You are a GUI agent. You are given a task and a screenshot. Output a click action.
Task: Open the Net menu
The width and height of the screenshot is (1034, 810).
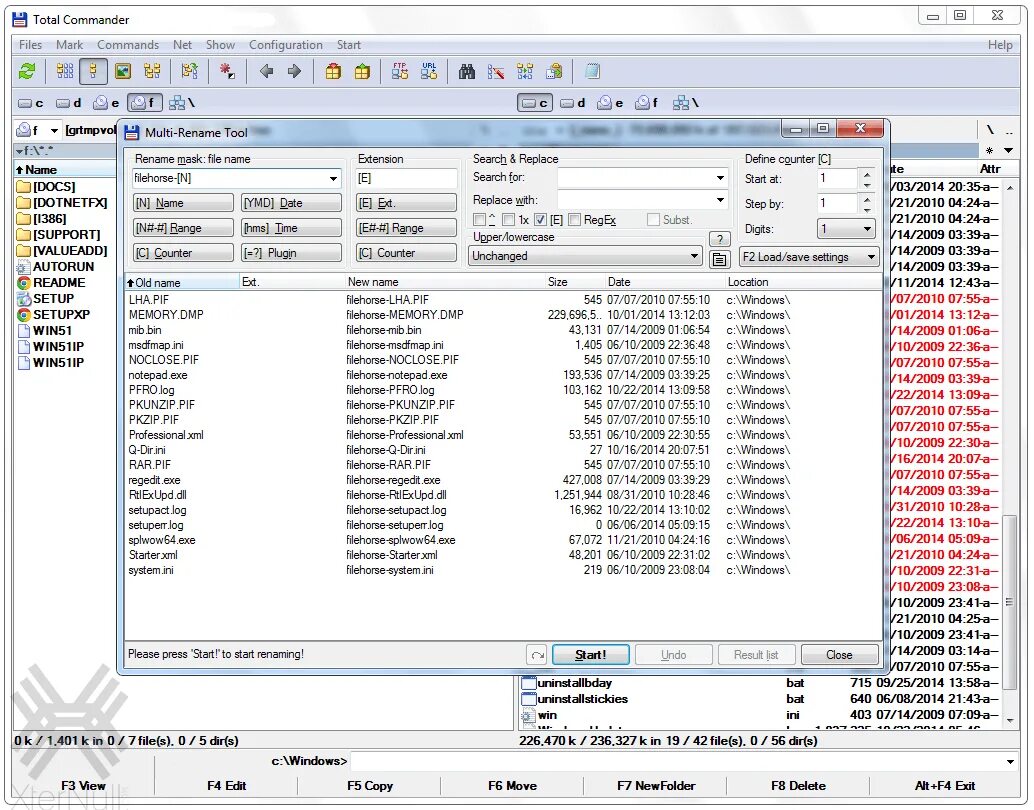click(x=183, y=45)
